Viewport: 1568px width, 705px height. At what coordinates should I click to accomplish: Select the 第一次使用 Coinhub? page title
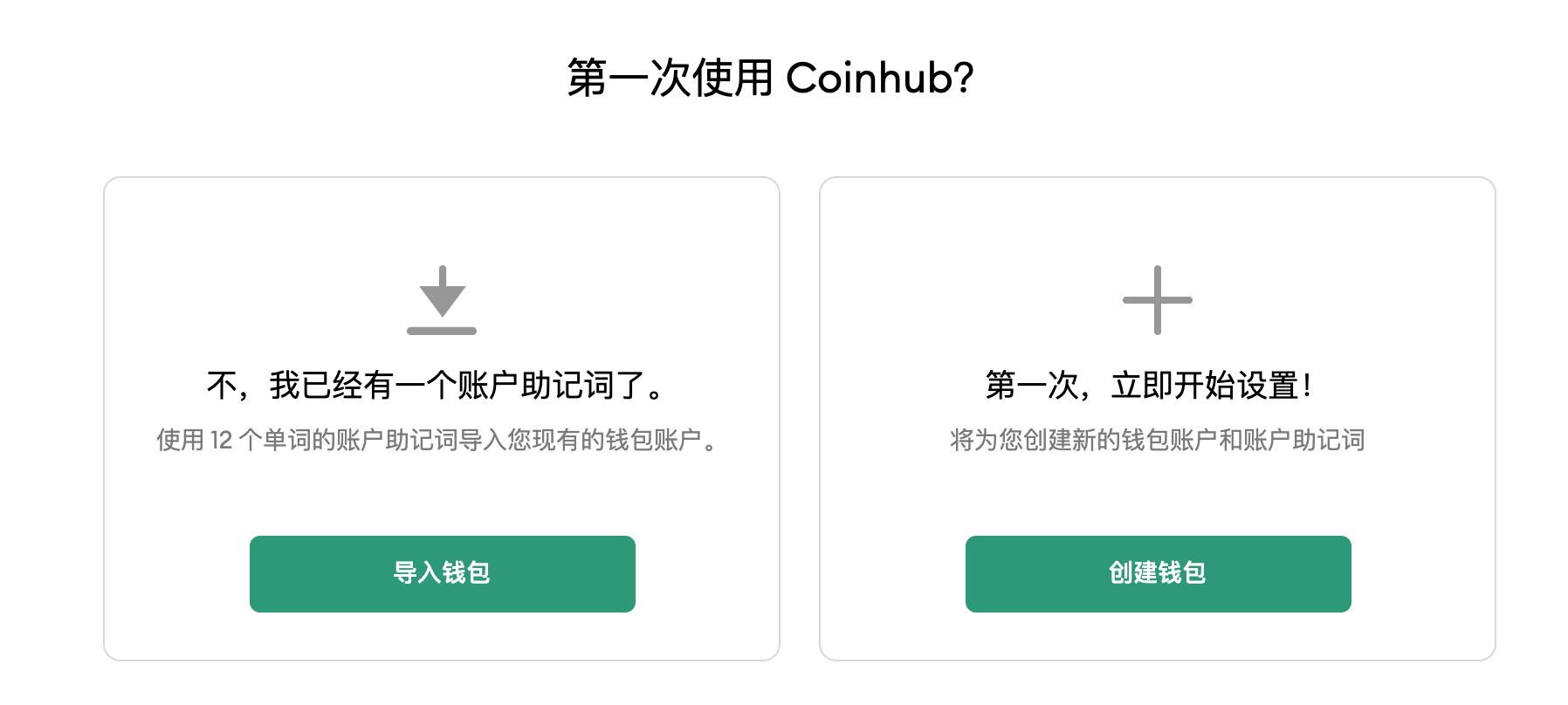770,78
